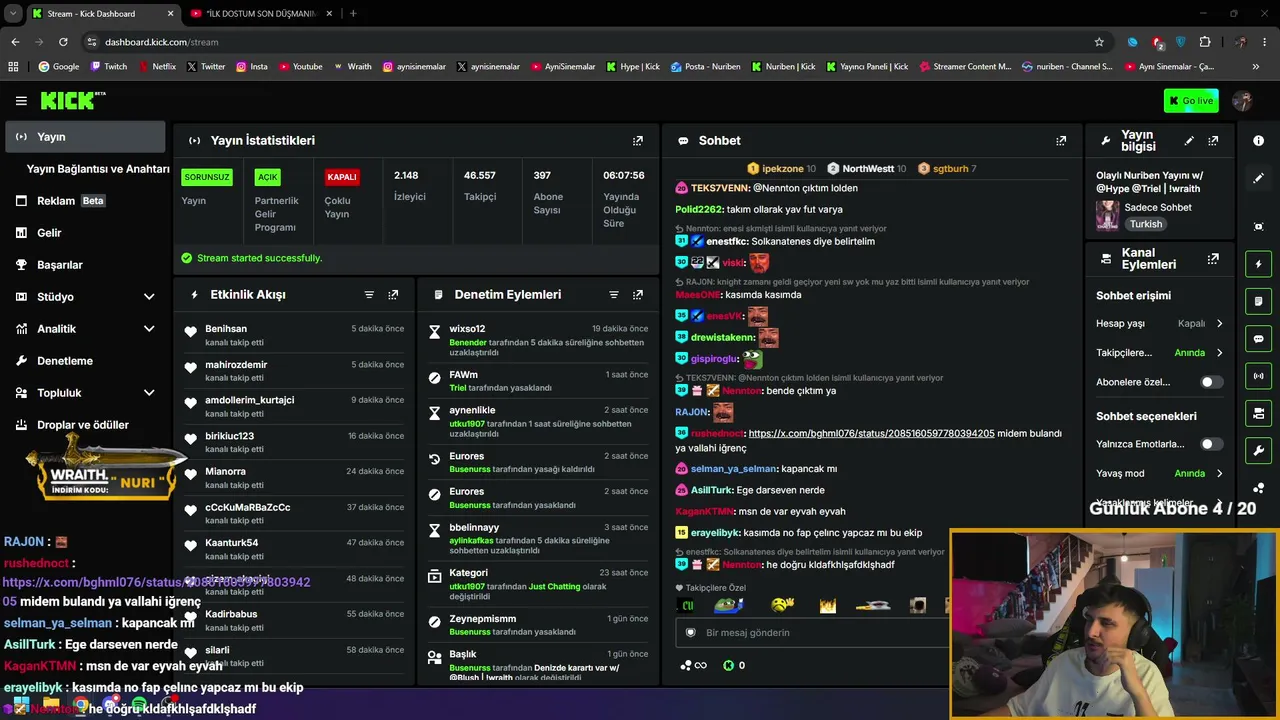Open the Streamer Content M... bookmark

(x=964, y=67)
